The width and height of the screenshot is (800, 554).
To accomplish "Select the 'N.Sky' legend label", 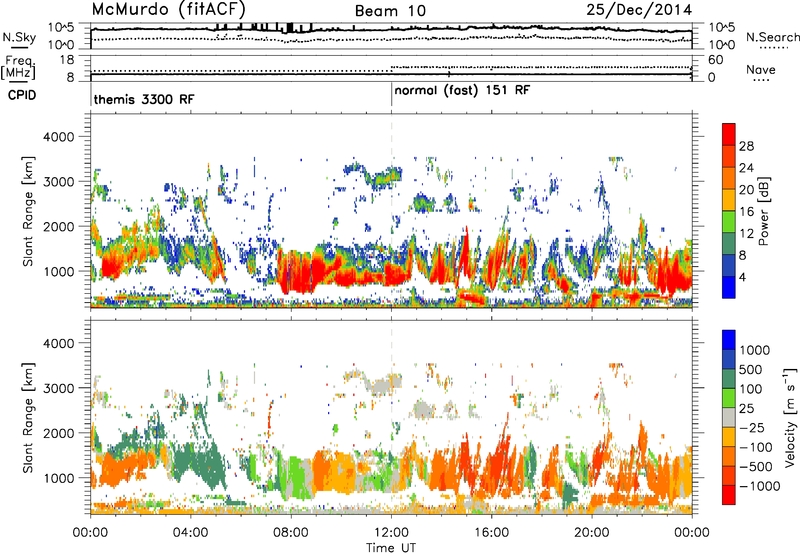I will click(x=19, y=37).
